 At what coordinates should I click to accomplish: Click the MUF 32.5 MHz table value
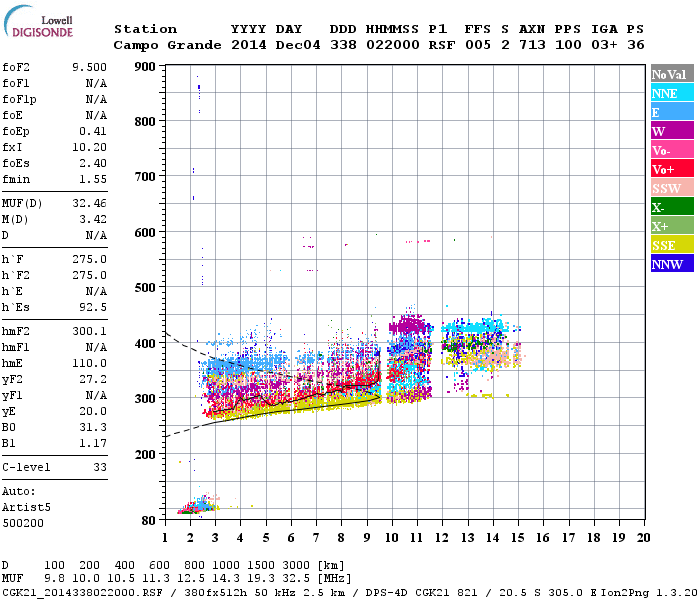coord(296,579)
